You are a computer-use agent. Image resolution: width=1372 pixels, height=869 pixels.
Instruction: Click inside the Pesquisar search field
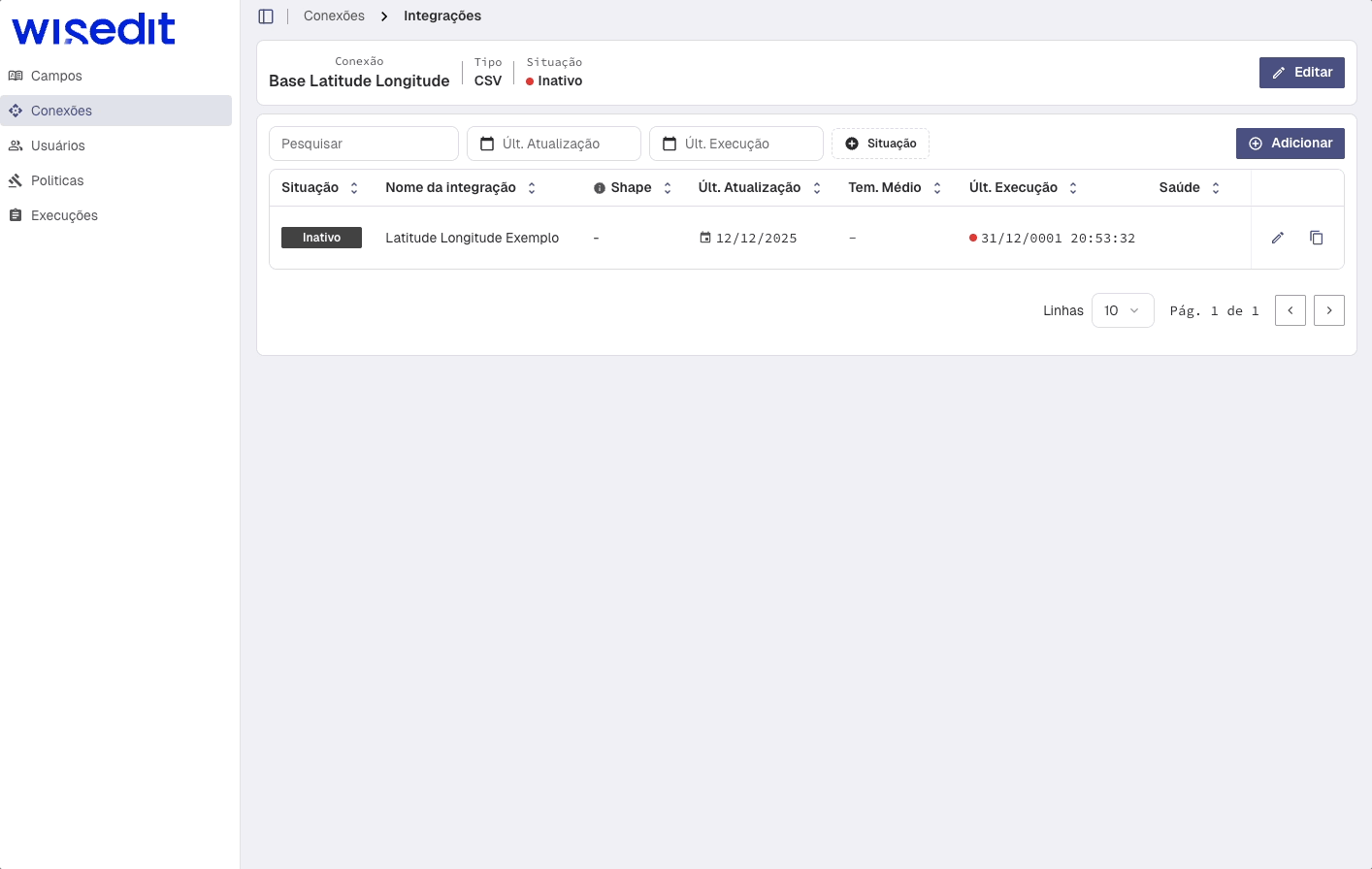click(364, 143)
